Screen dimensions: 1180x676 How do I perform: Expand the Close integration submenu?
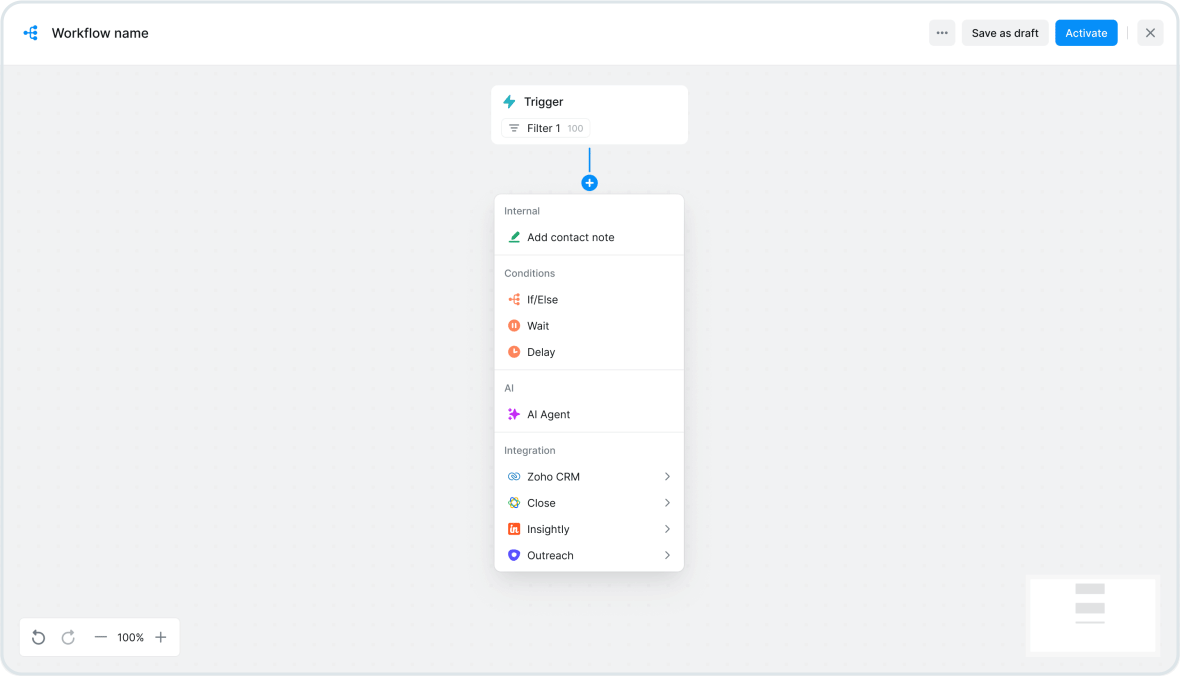(x=667, y=502)
